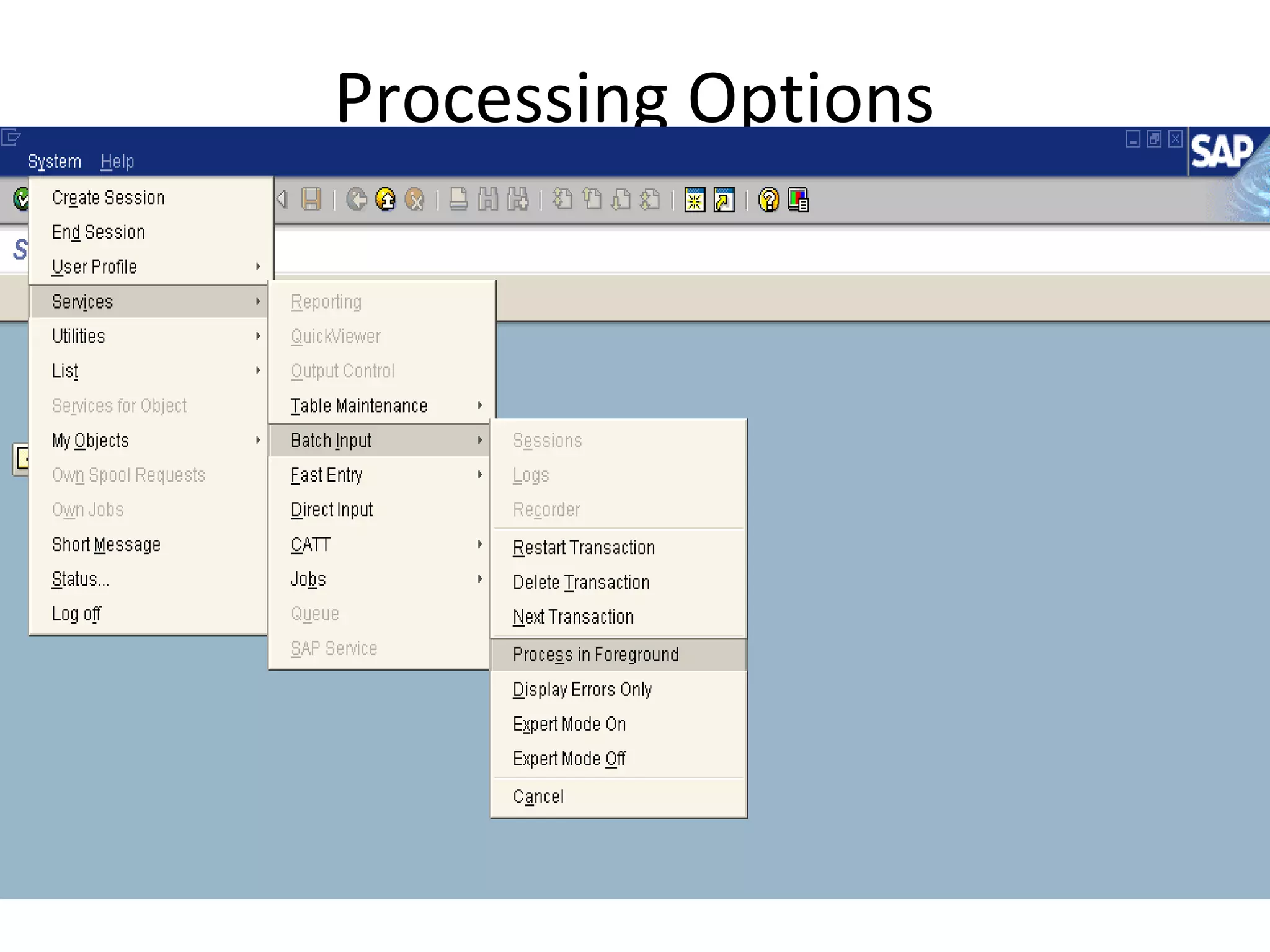
Task: Expand the Batch Input submenu
Action: click(x=380, y=441)
